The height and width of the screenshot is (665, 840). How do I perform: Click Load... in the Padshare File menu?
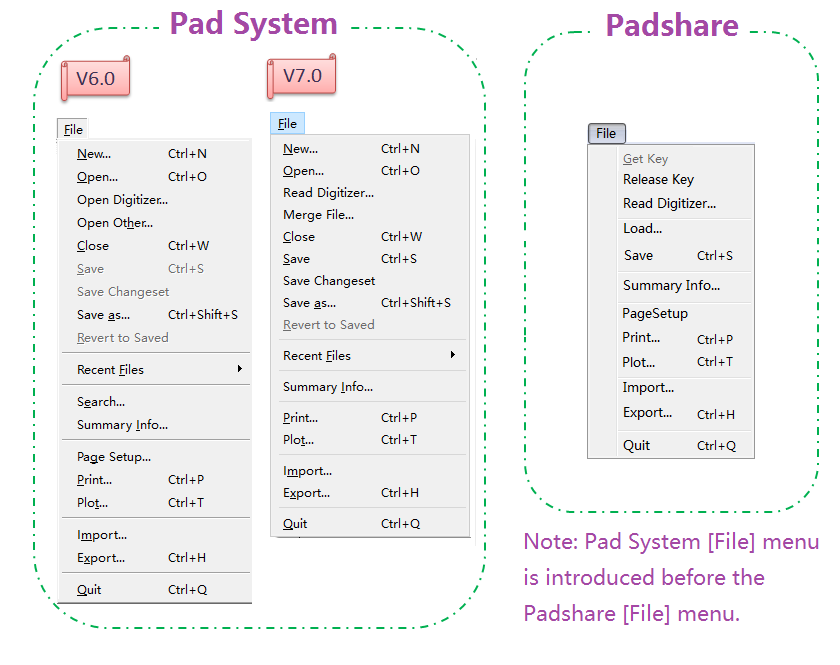tap(642, 229)
